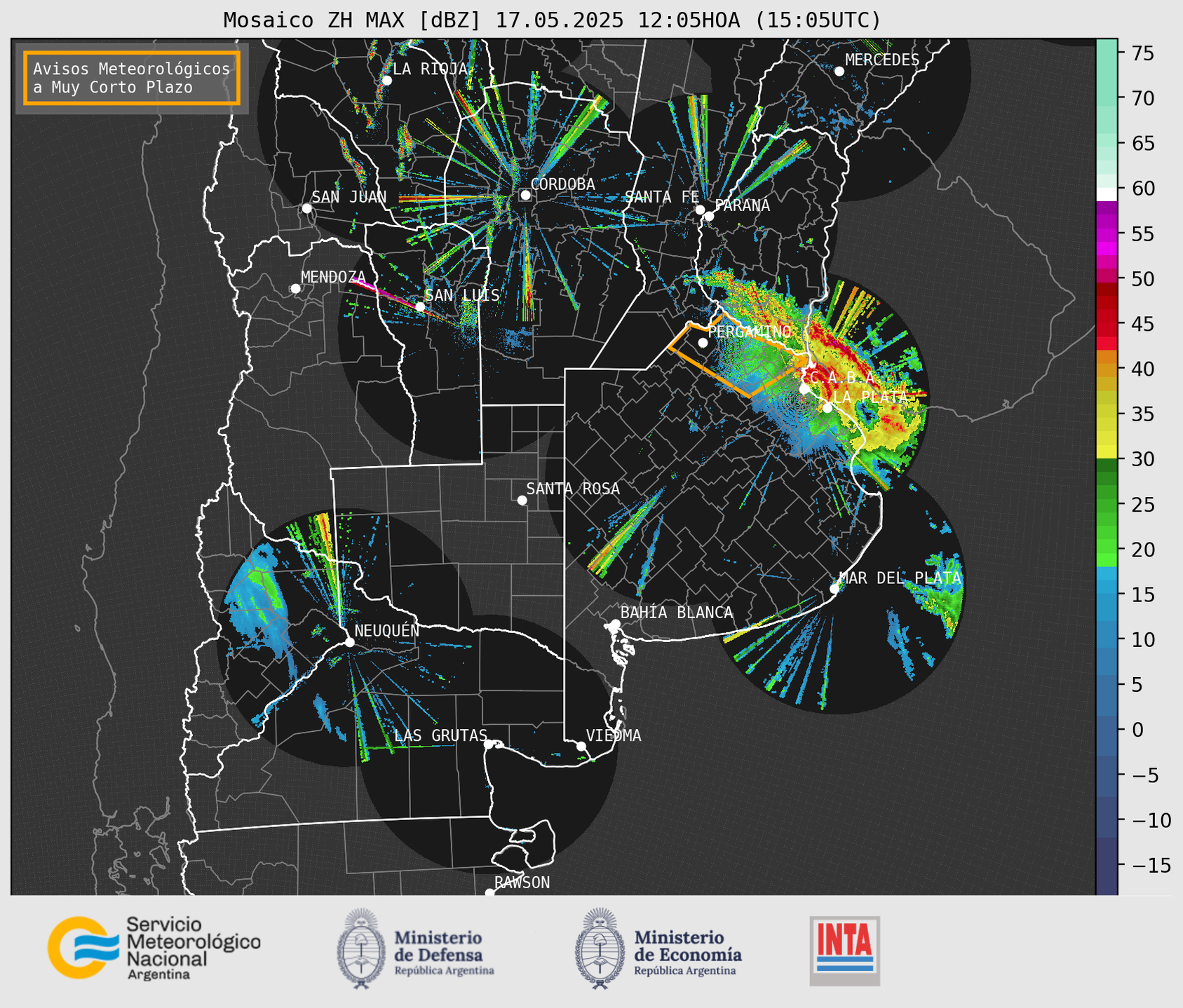Select the CORDOBA city marker
The width and height of the screenshot is (1183, 1008).
tap(525, 195)
